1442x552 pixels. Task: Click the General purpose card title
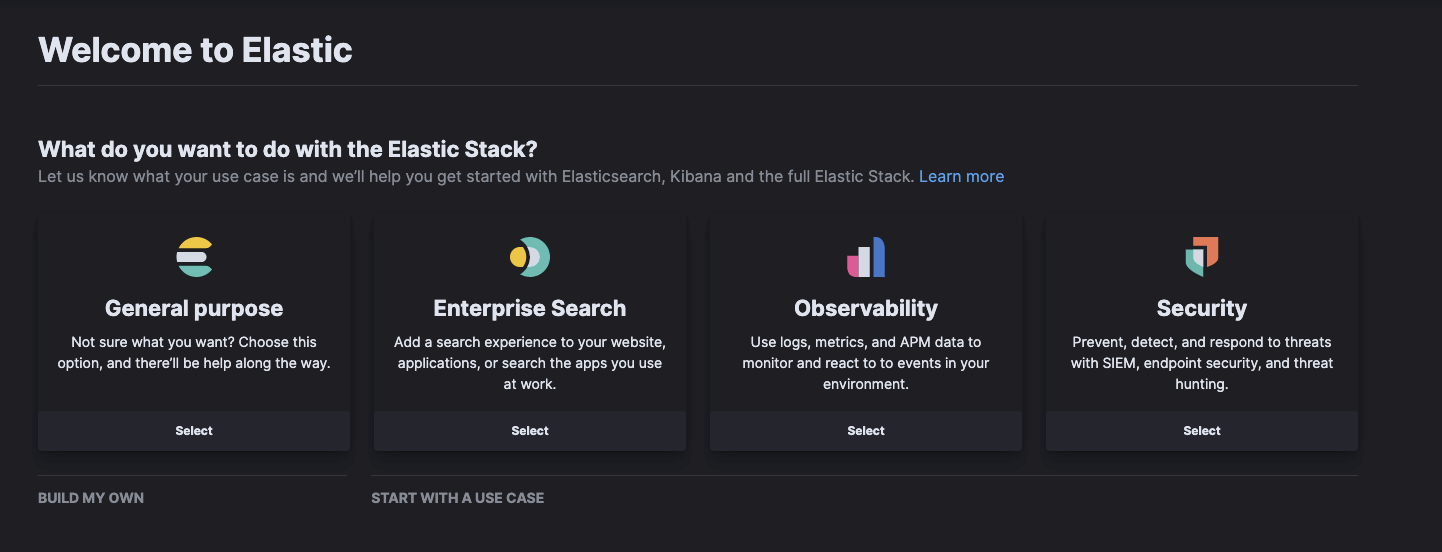tap(194, 308)
